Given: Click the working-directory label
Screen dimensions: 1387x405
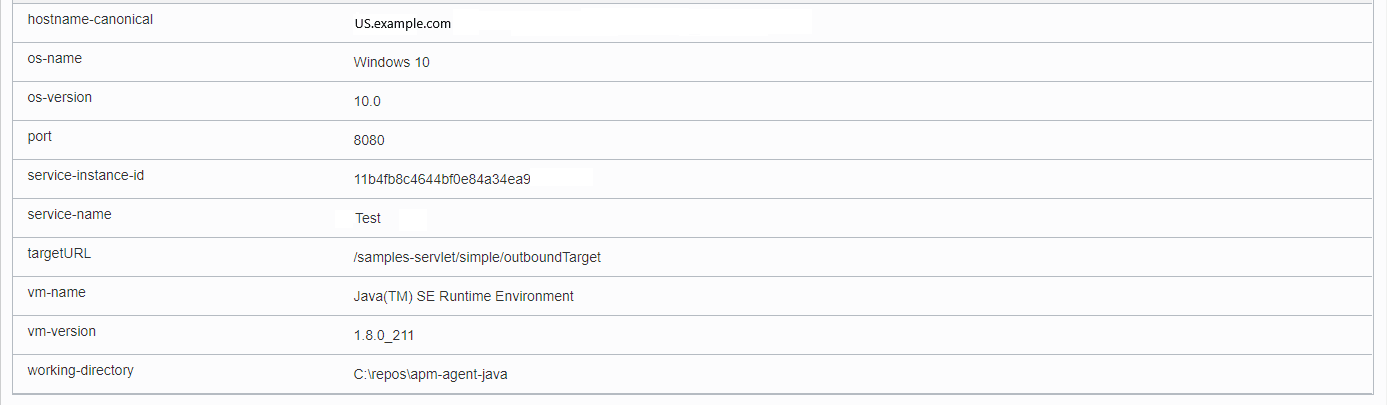Looking at the screenshot, I should 80,371.
